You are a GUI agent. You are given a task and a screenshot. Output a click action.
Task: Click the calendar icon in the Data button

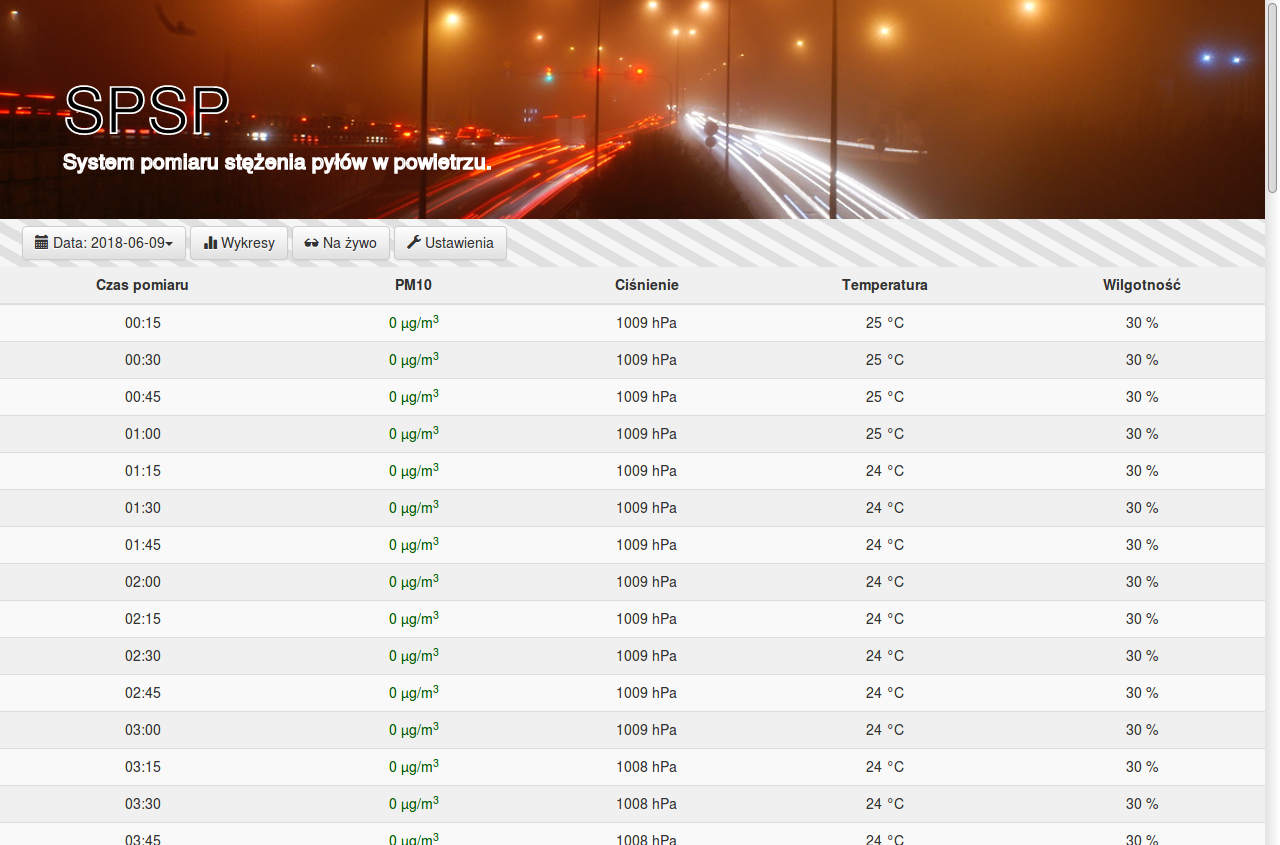[x=41, y=243]
